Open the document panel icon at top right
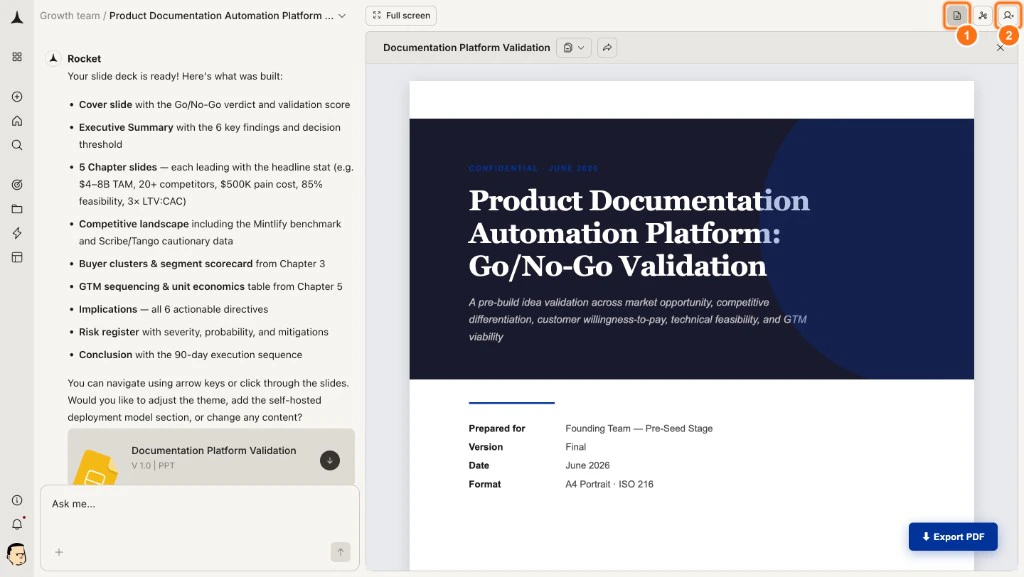 pyautogui.click(x=957, y=15)
